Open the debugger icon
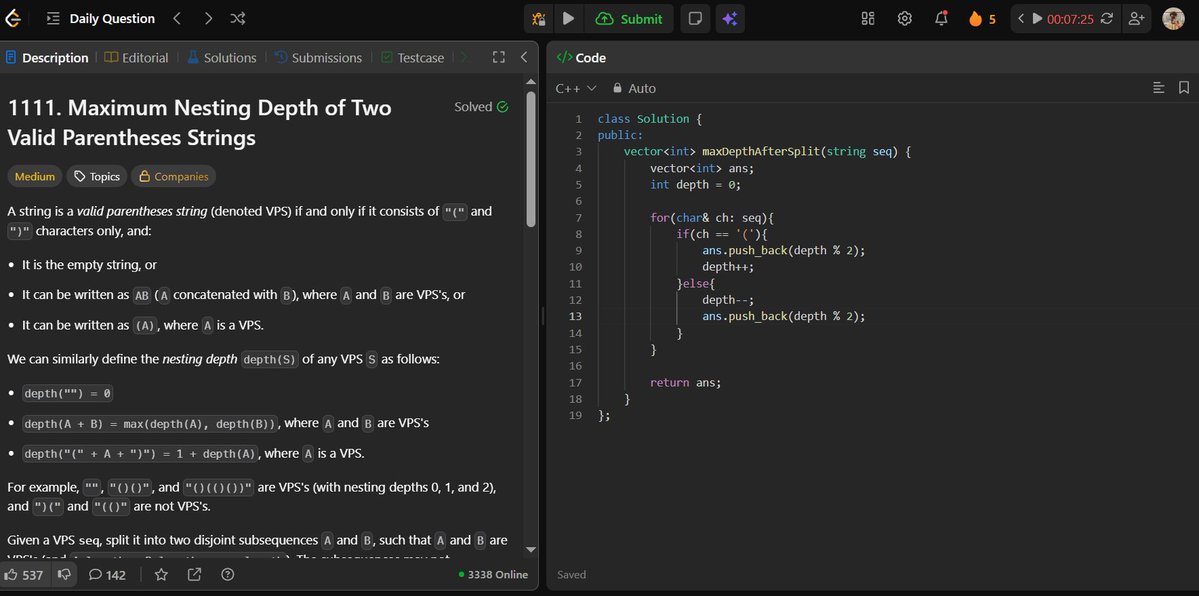The image size is (1199, 596). [538, 19]
